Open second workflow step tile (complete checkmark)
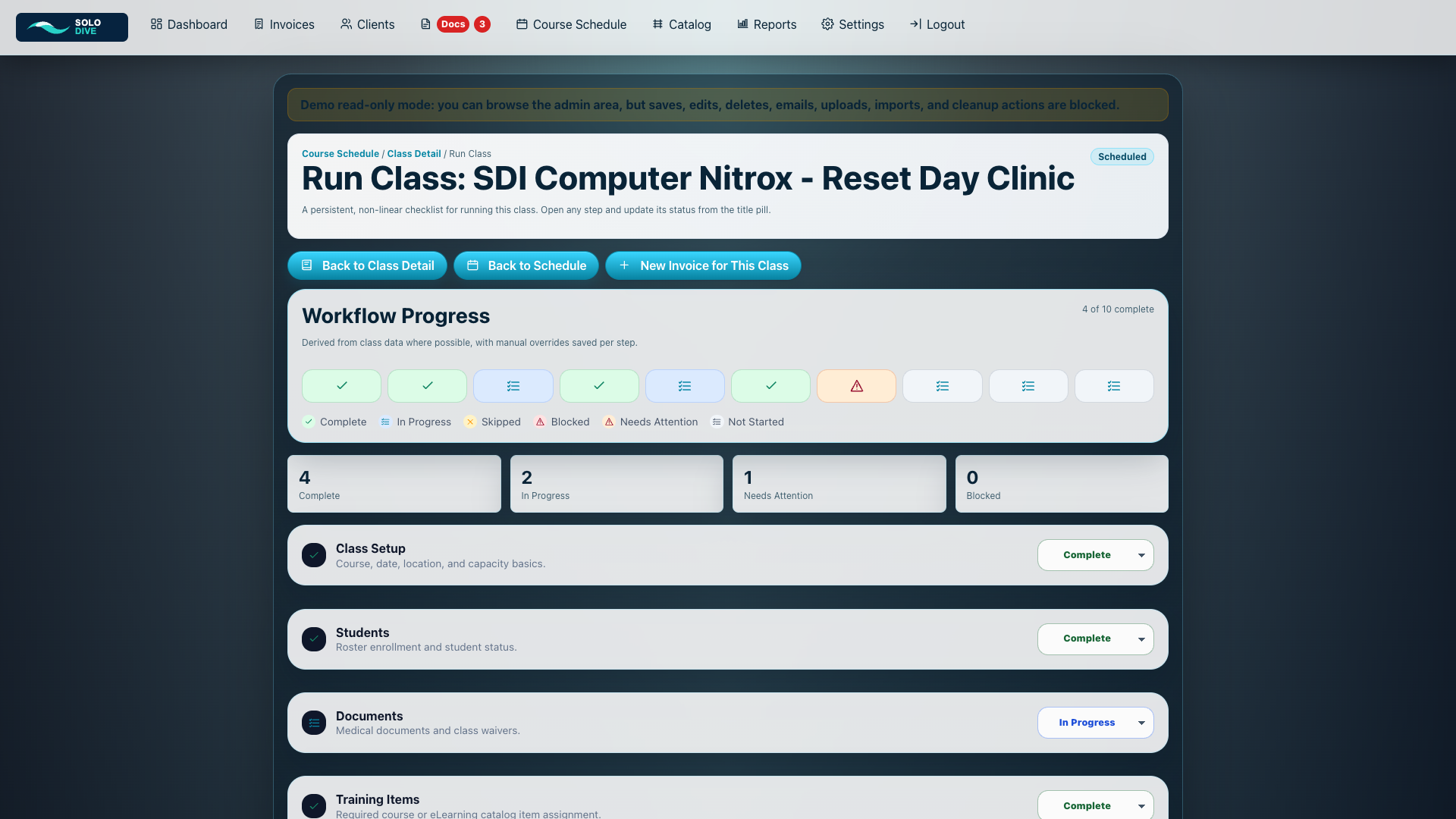This screenshot has height=819, width=1456. coord(427,386)
